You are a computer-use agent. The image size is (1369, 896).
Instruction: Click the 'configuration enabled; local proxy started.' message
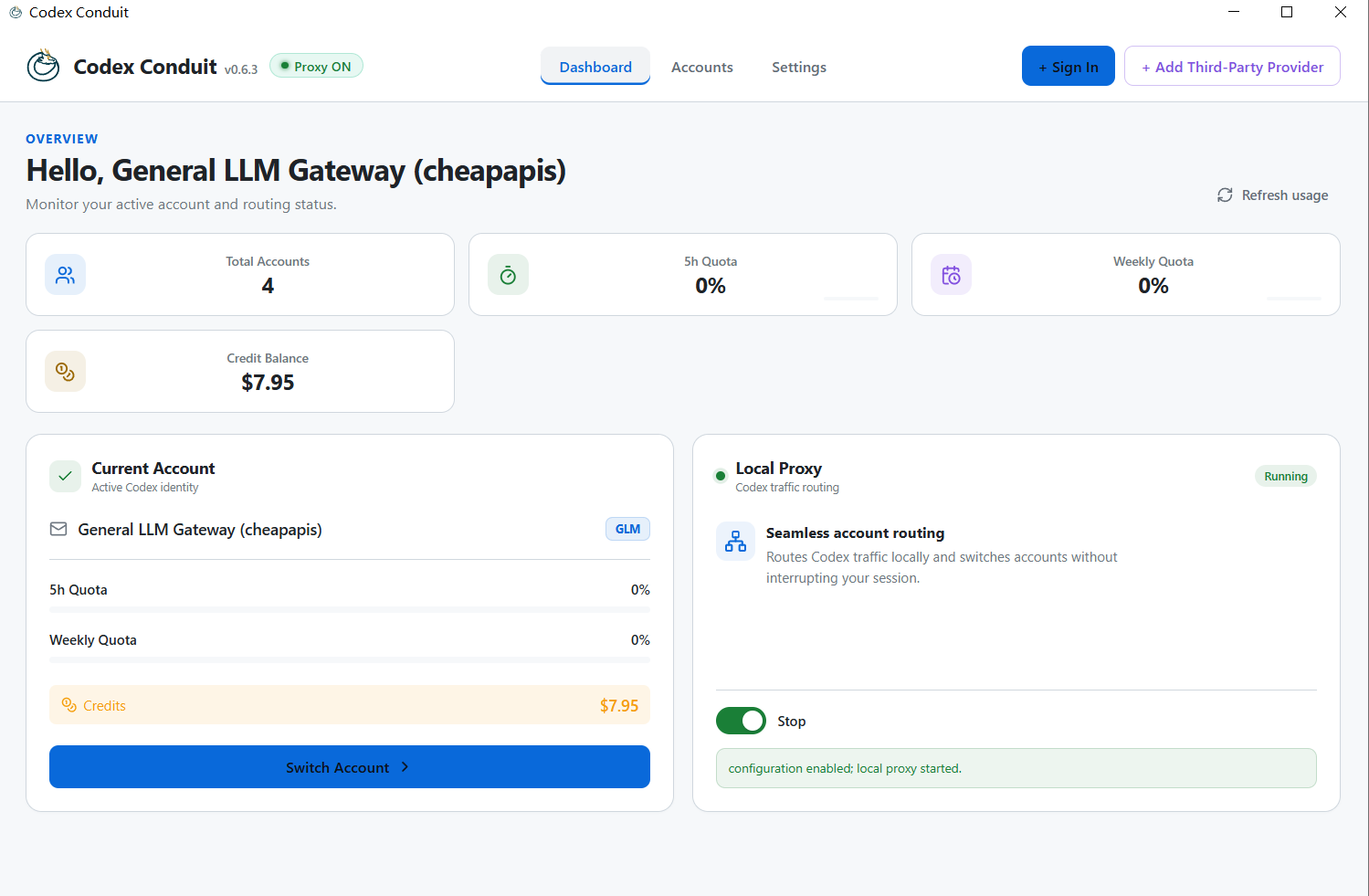coord(845,768)
